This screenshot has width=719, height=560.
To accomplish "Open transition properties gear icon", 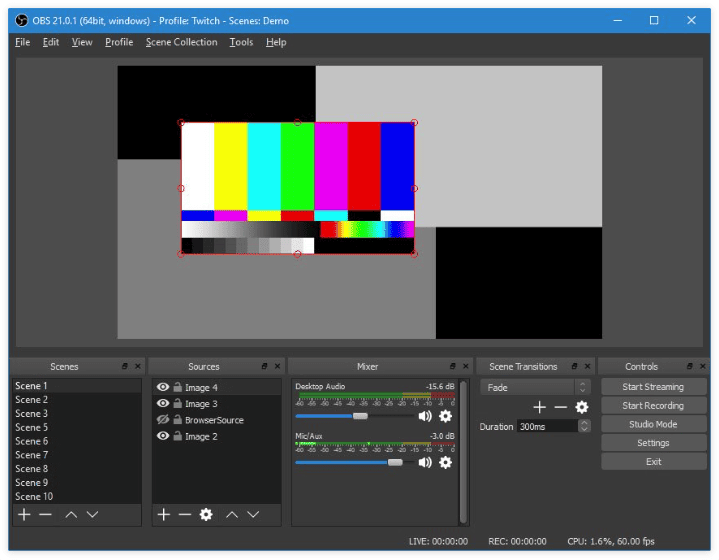I will tap(582, 407).
